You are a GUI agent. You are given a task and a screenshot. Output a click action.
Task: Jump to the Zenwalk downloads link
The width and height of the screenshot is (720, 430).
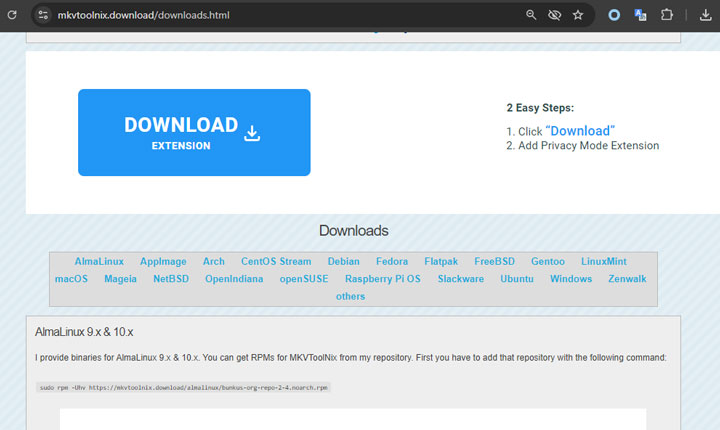(627, 279)
